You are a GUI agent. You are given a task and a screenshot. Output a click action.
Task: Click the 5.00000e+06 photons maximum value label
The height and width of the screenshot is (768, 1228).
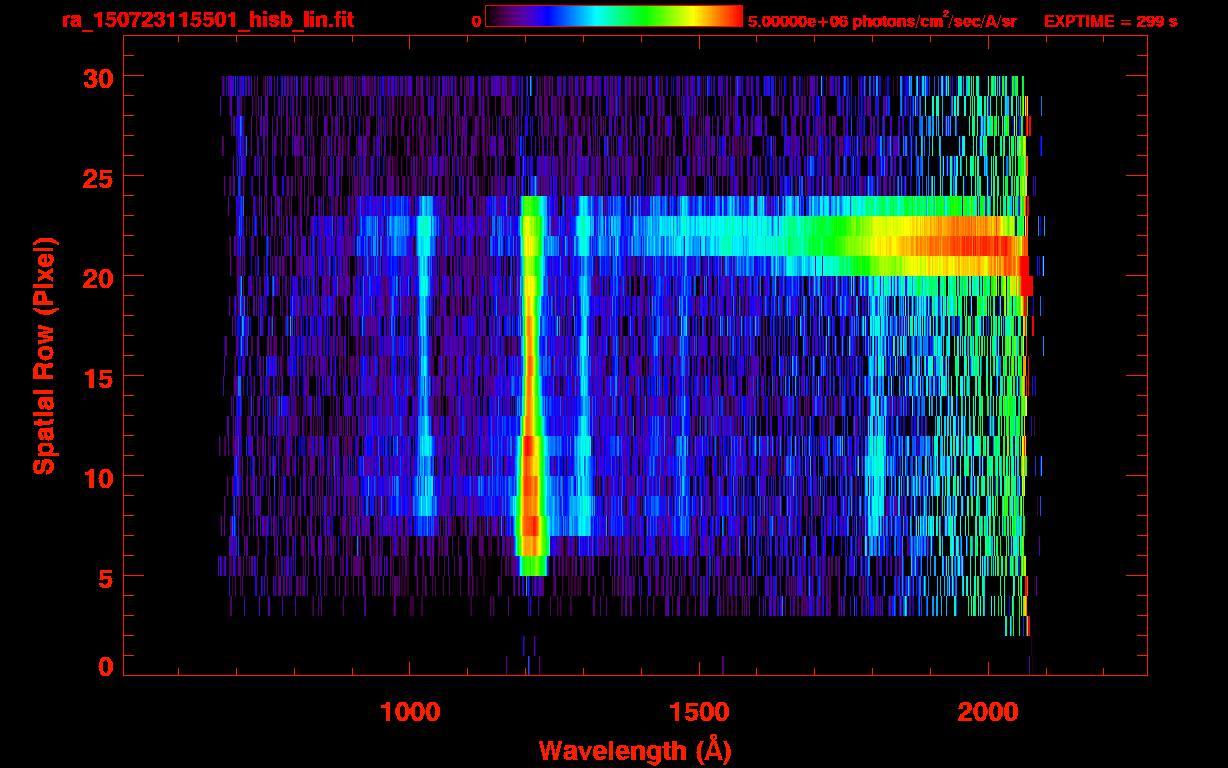point(882,21)
